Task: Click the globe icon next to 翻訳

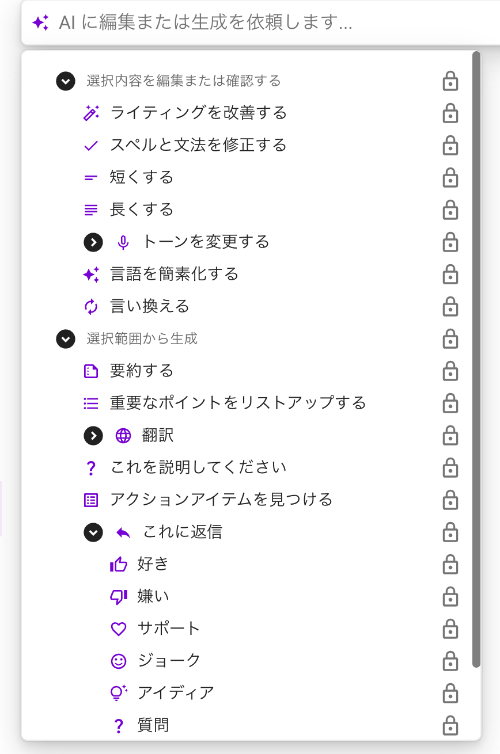Action: [123, 436]
